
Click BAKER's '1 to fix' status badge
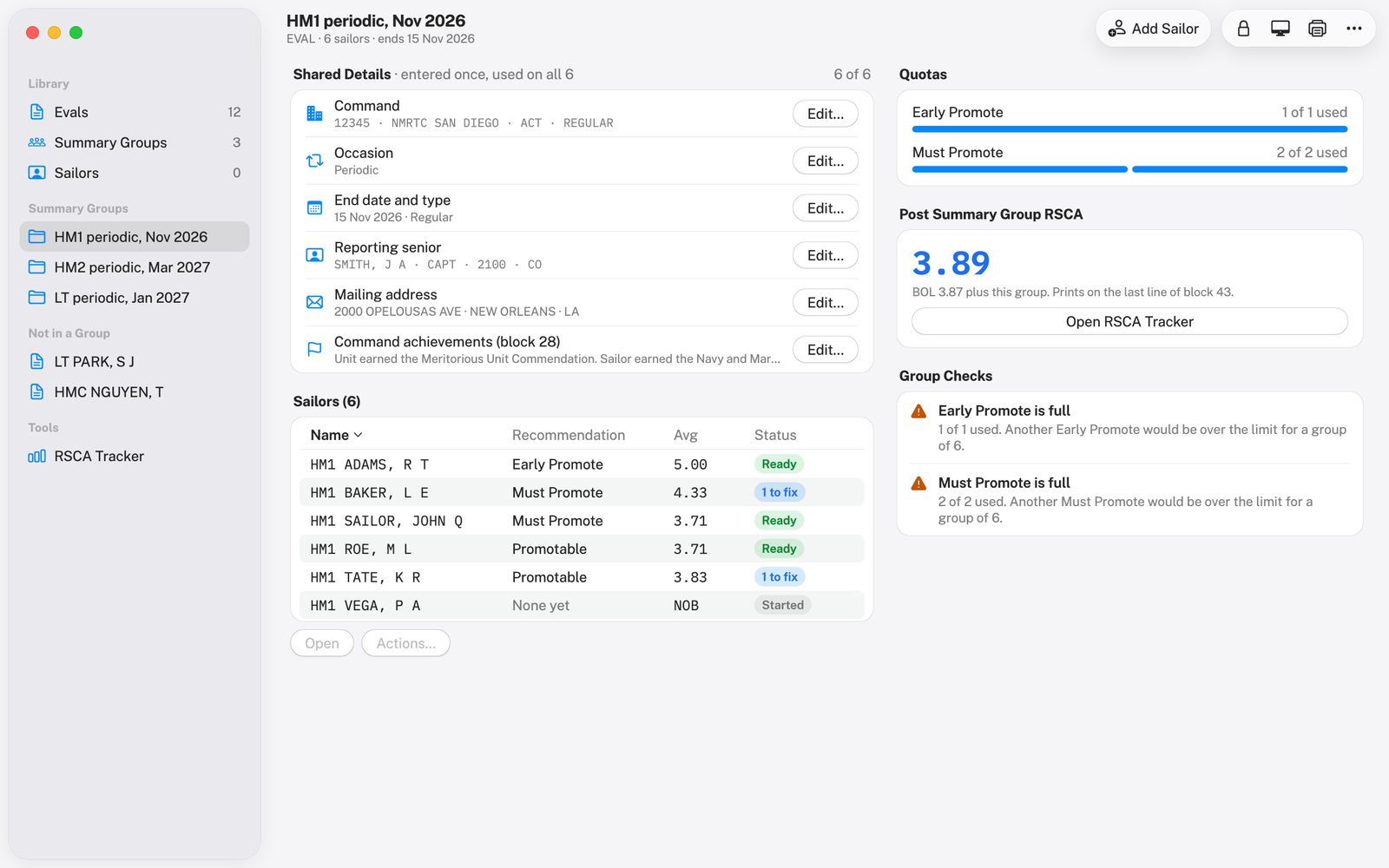coord(780,492)
